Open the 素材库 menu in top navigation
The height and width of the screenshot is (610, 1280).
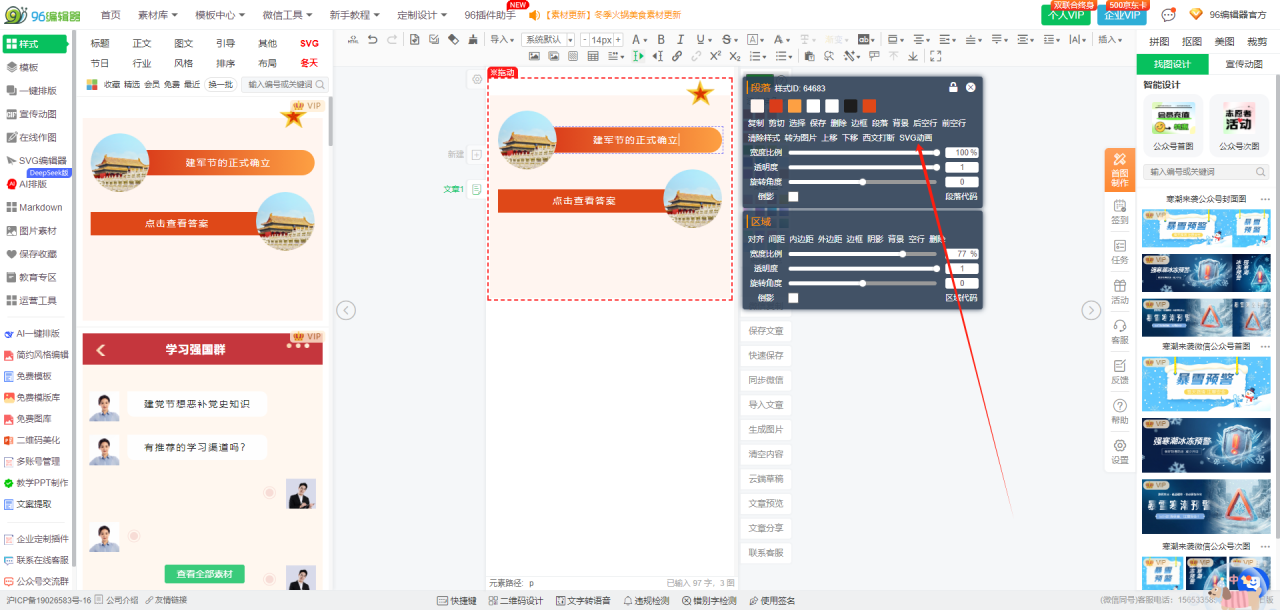point(158,15)
